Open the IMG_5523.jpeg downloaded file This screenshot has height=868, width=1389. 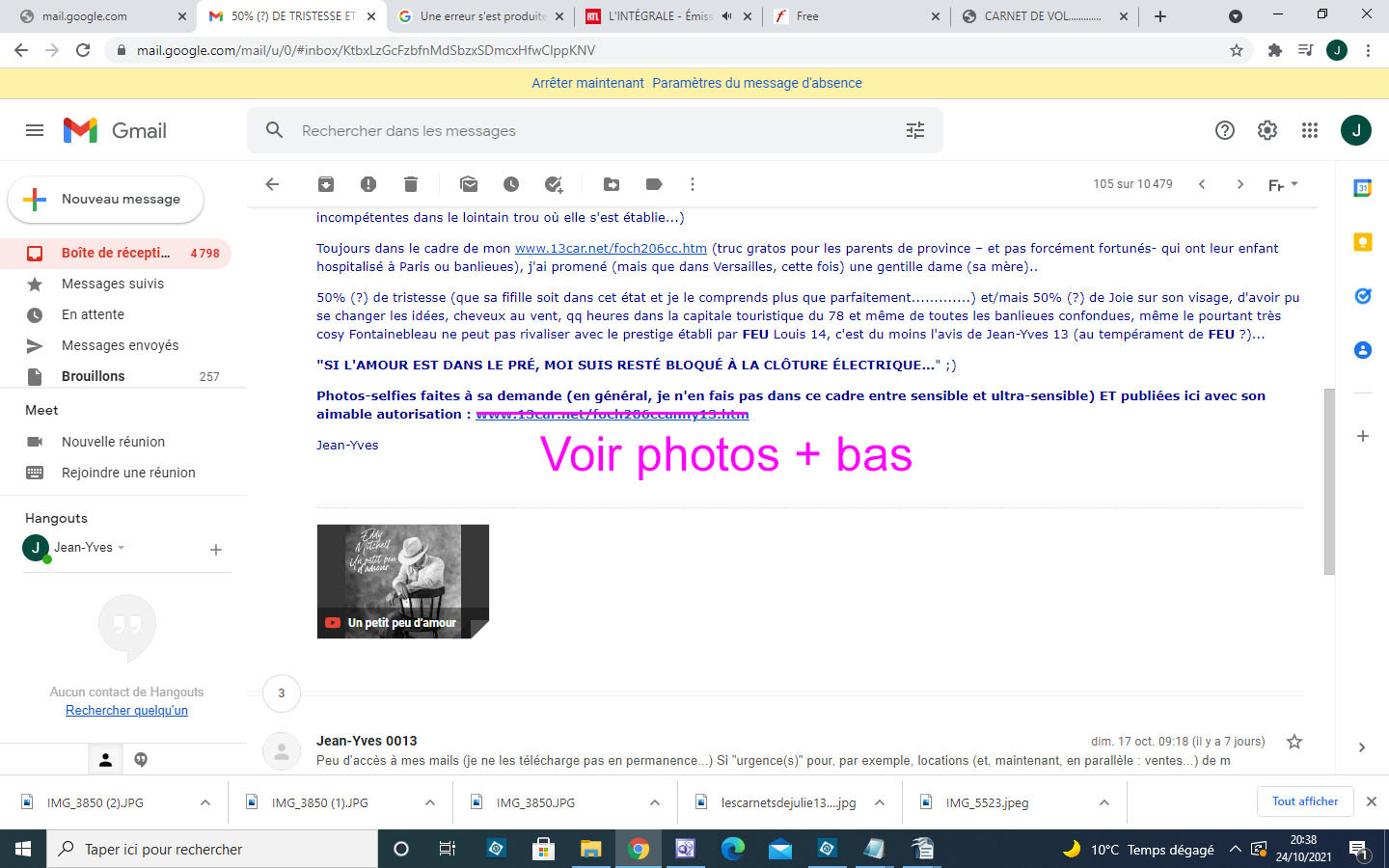987,802
